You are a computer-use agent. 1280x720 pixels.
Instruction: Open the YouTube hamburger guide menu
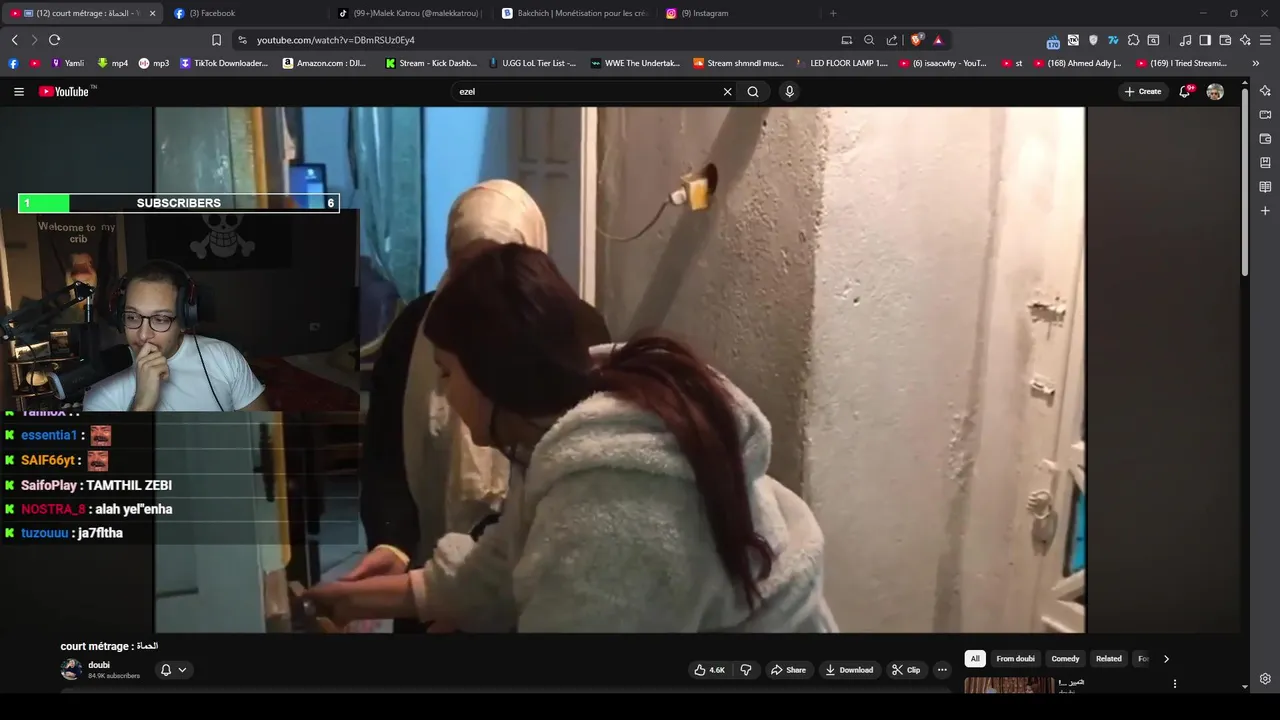pos(18,91)
